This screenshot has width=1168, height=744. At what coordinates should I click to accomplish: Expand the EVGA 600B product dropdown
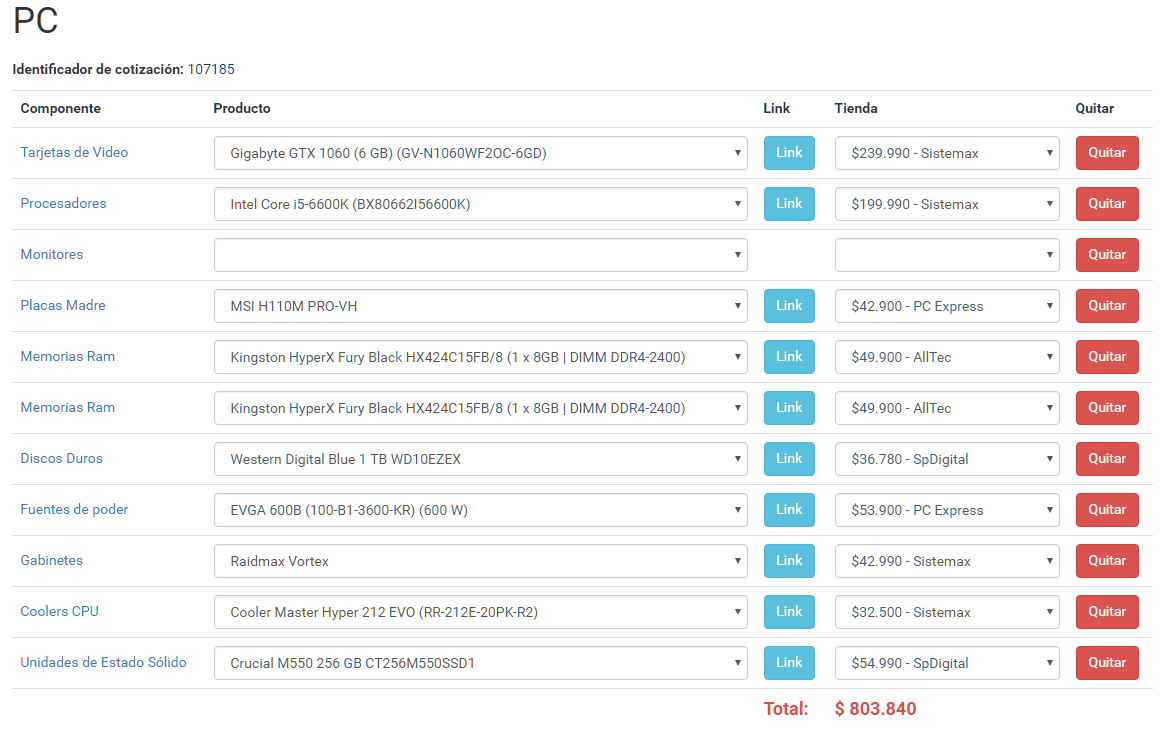click(x=480, y=510)
